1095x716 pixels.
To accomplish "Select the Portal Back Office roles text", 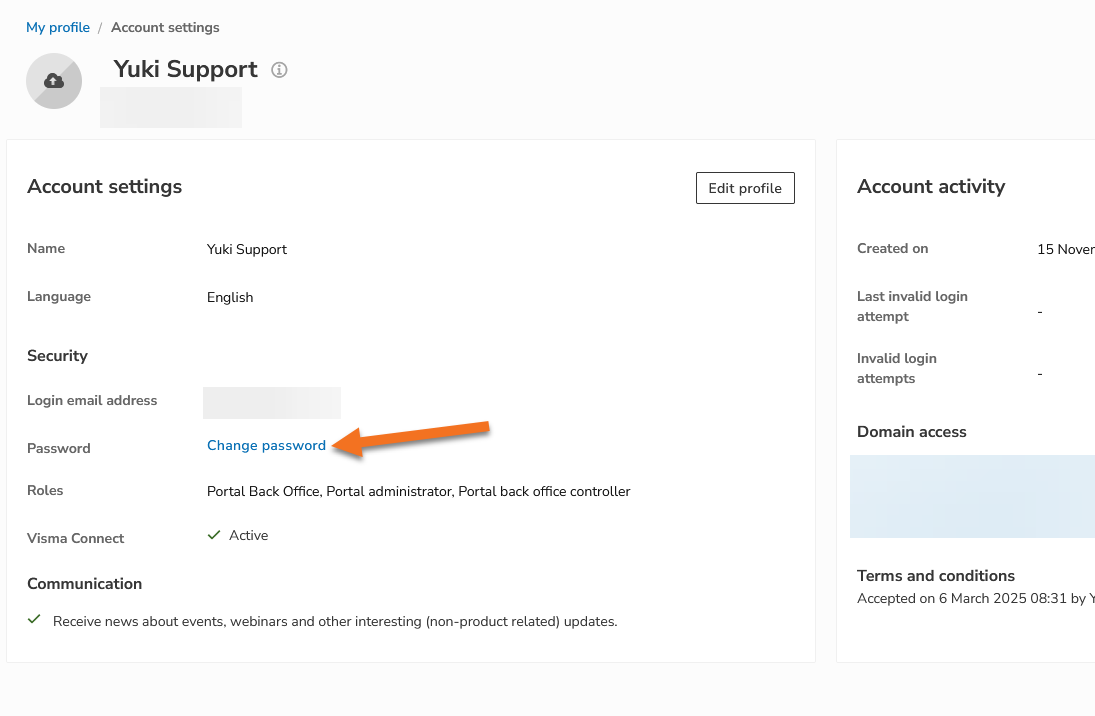I will click(x=418, y=491).
